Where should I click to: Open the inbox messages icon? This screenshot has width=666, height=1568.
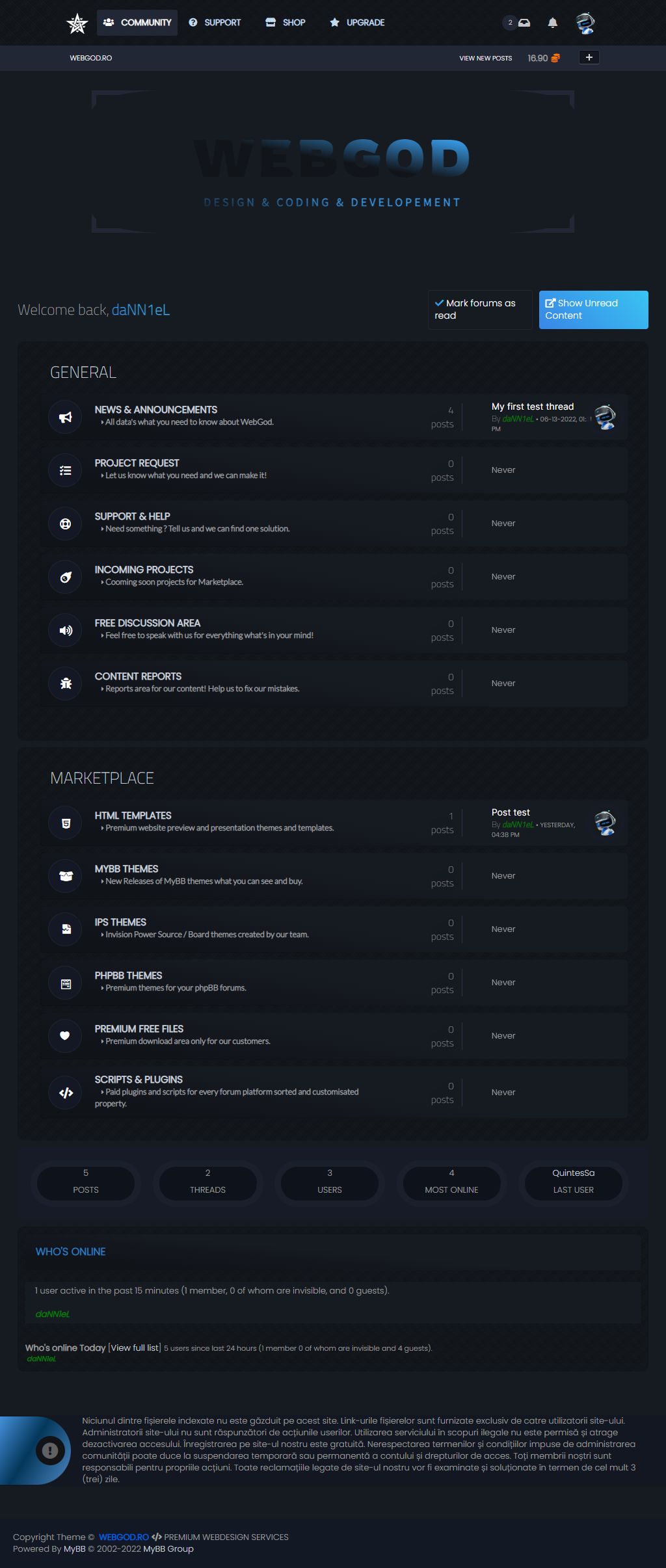[524, 23]
